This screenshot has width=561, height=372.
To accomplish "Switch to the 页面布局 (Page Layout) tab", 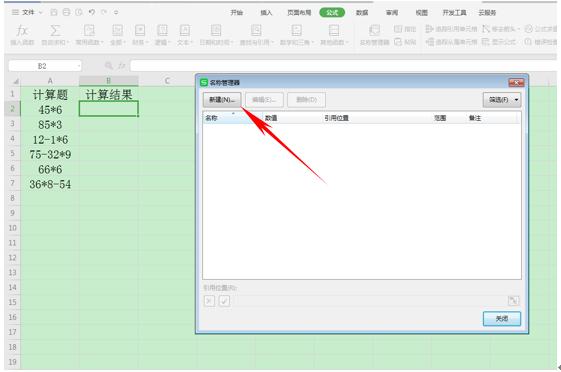I will coord(299,13).
